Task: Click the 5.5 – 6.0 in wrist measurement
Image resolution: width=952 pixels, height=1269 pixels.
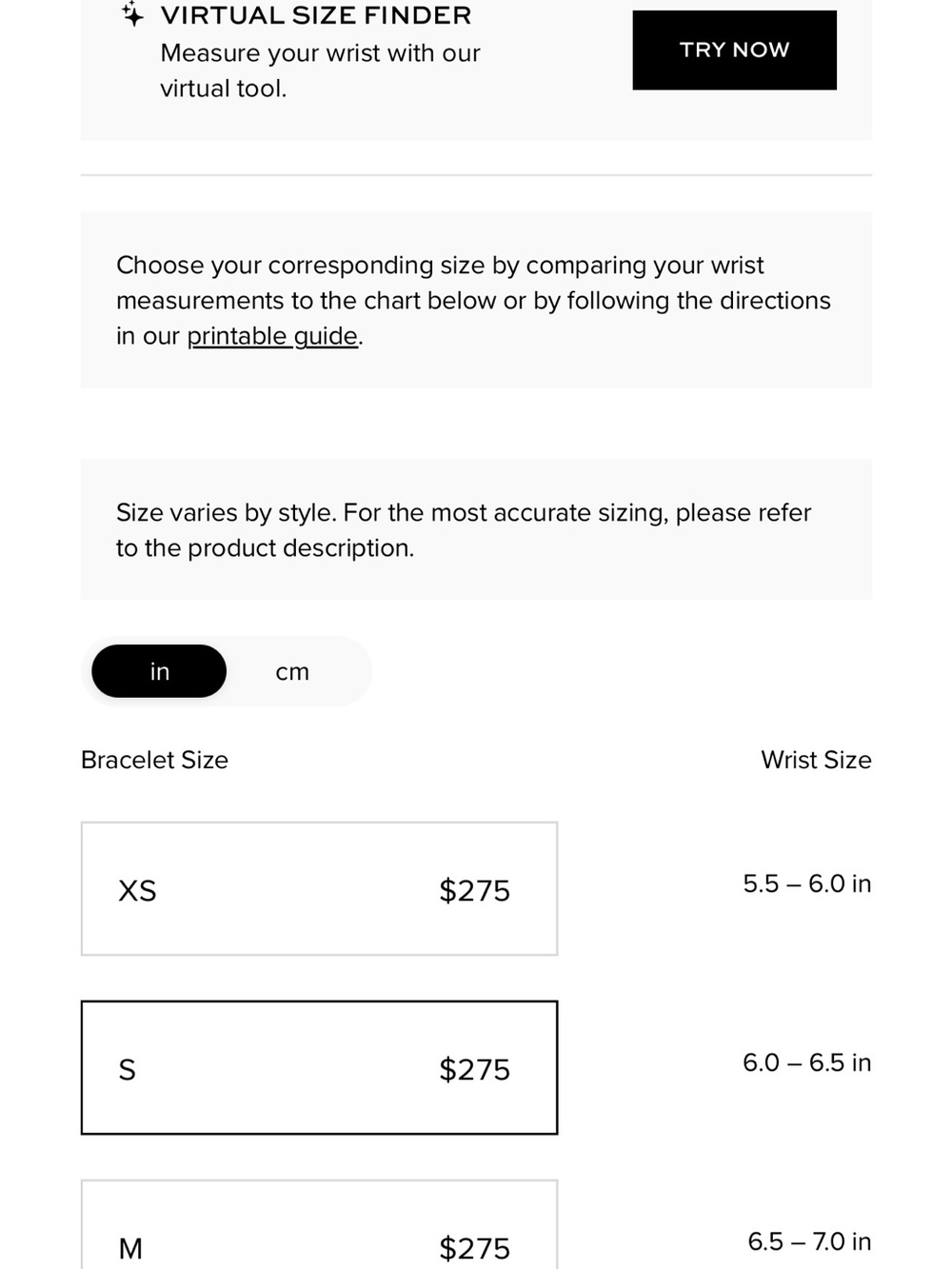Action: [807, 883]
